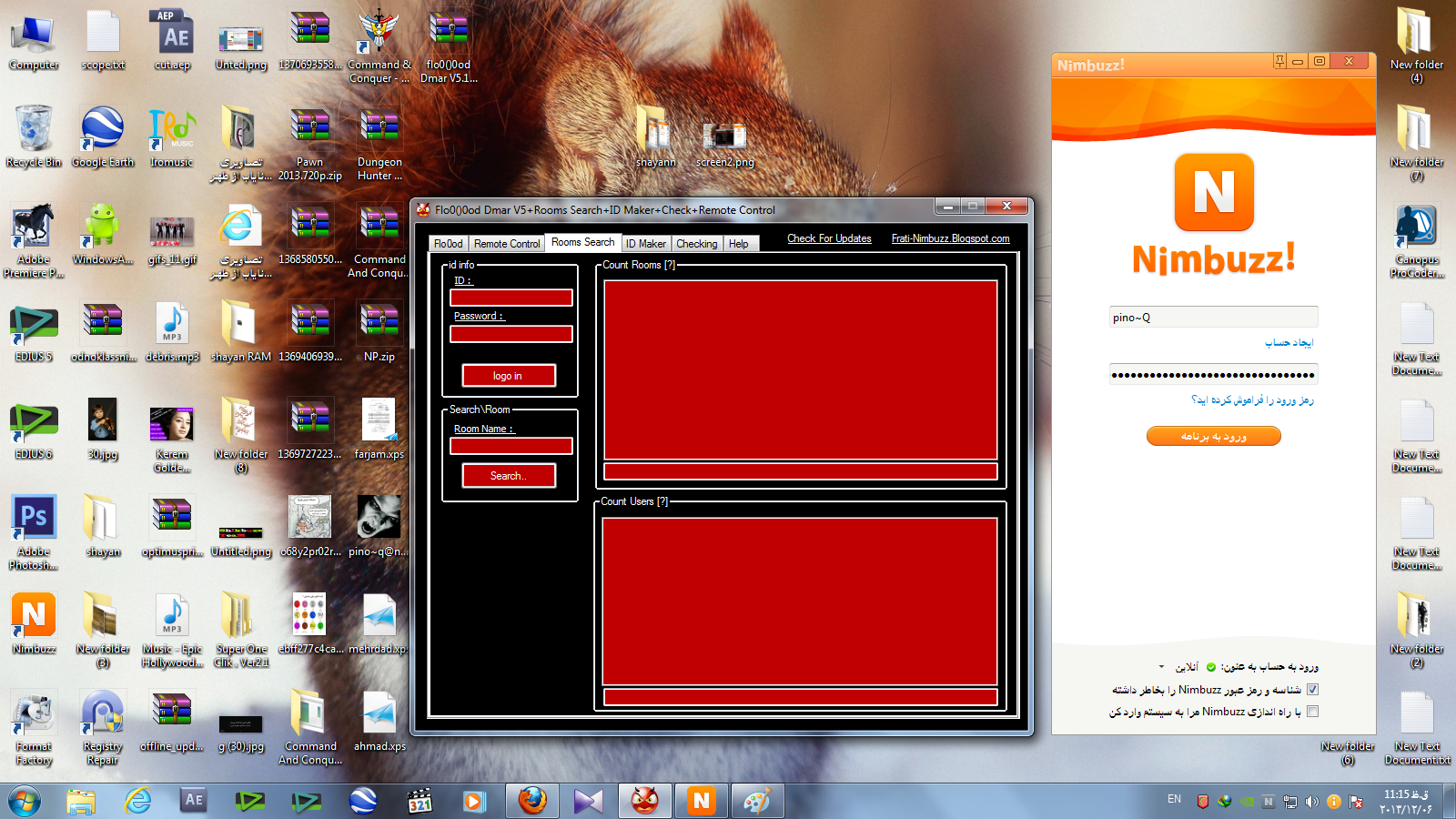Click the Search.. button

(x=509, y=476)
